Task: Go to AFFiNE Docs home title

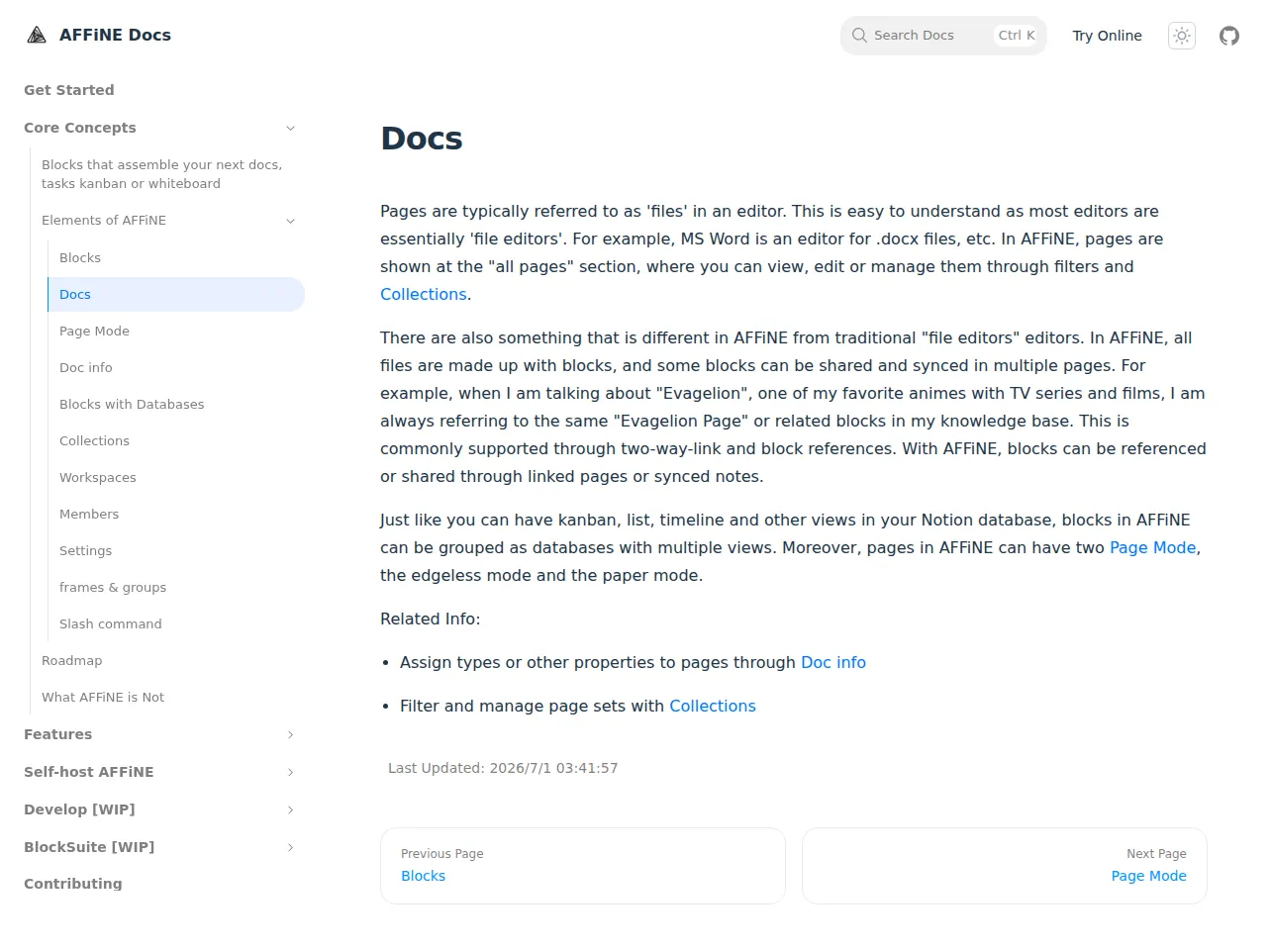Action: click(x=115, y=35)
